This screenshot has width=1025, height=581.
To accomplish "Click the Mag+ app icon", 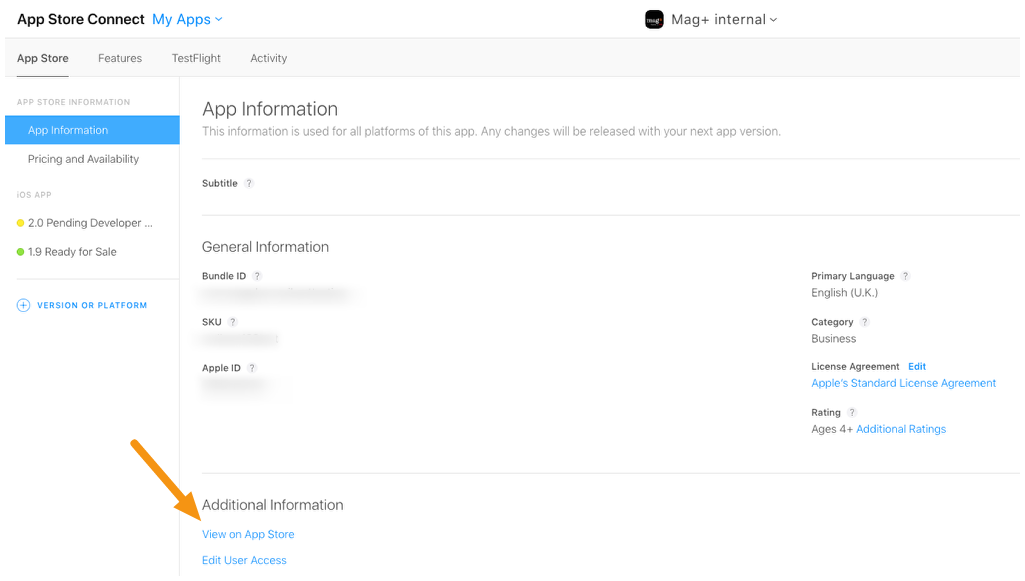I will [654, 20].
